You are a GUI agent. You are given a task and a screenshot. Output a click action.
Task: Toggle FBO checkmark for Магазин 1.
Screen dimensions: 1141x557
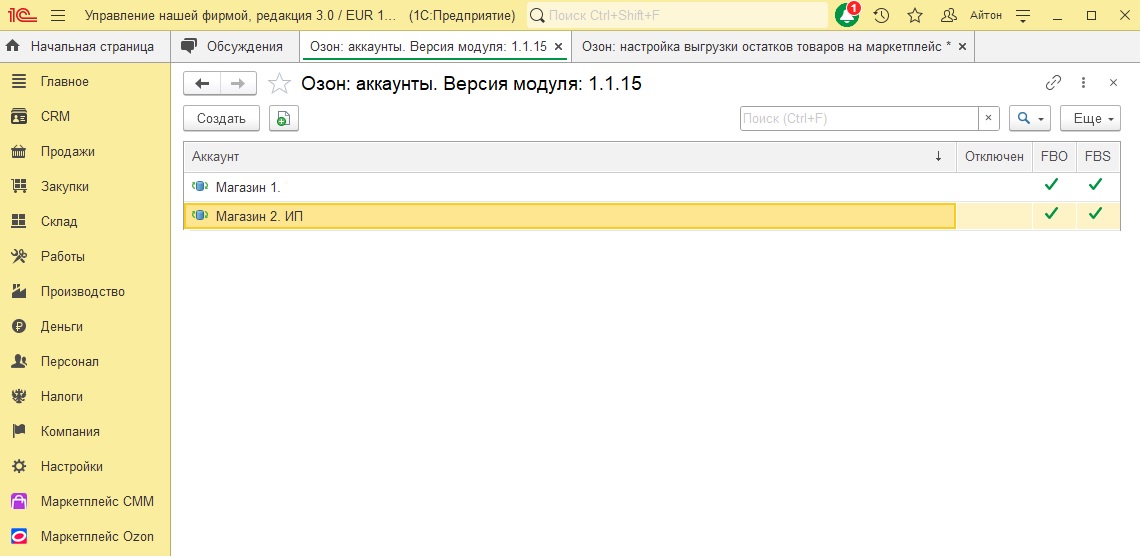click(x=1051, y=185)
